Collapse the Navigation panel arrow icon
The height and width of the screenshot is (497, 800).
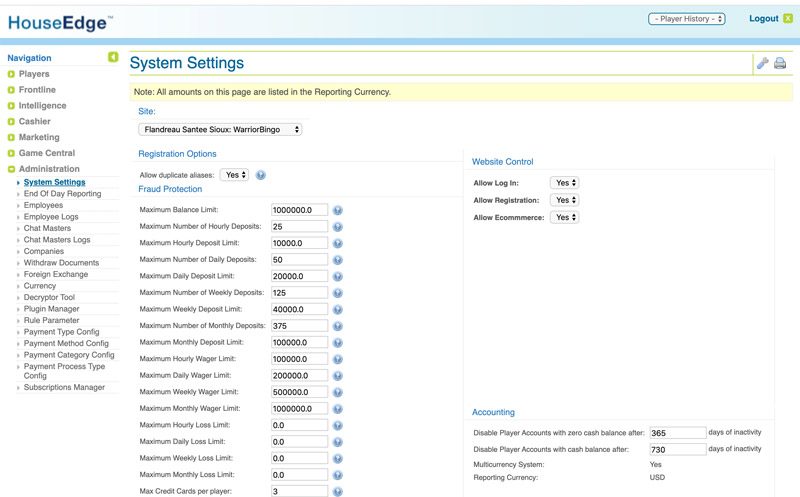tap(113, 57)
